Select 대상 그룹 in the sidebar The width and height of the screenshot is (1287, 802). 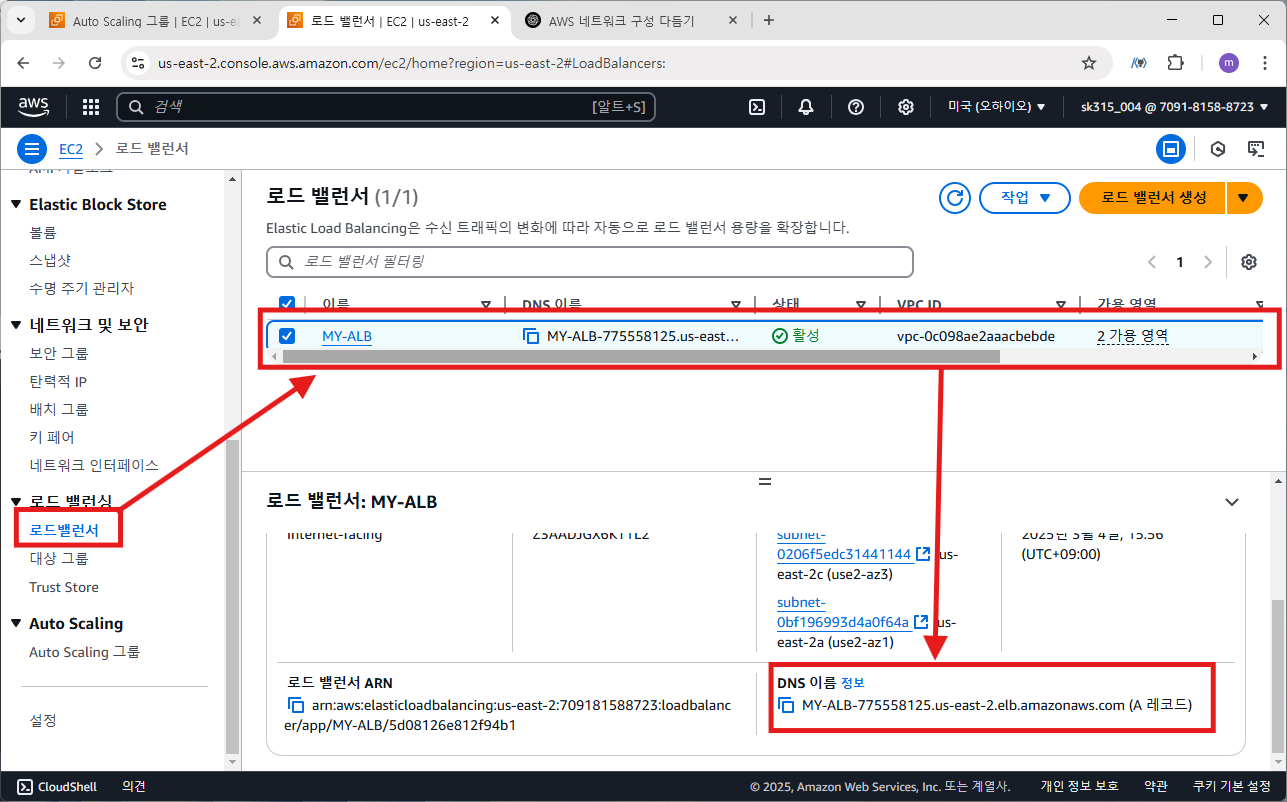coord(59,558)
